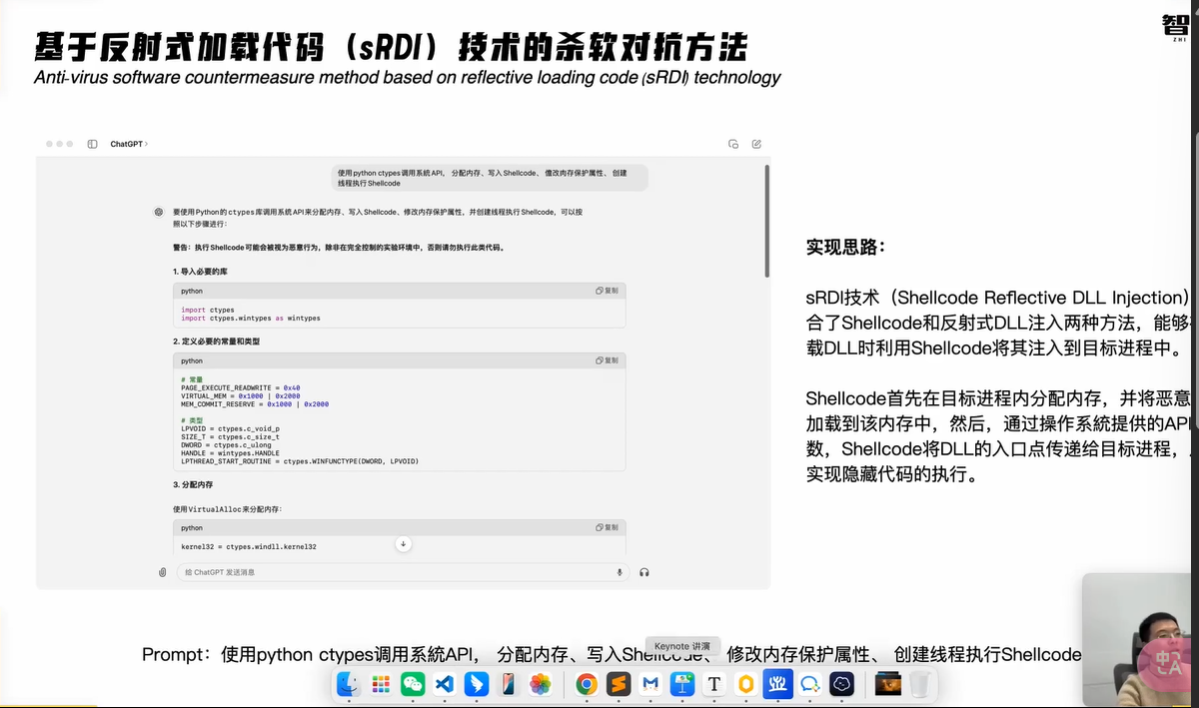1199x708 pixels.
Task: Open Visual Studio Code in dock
Action: pos(444,684)
